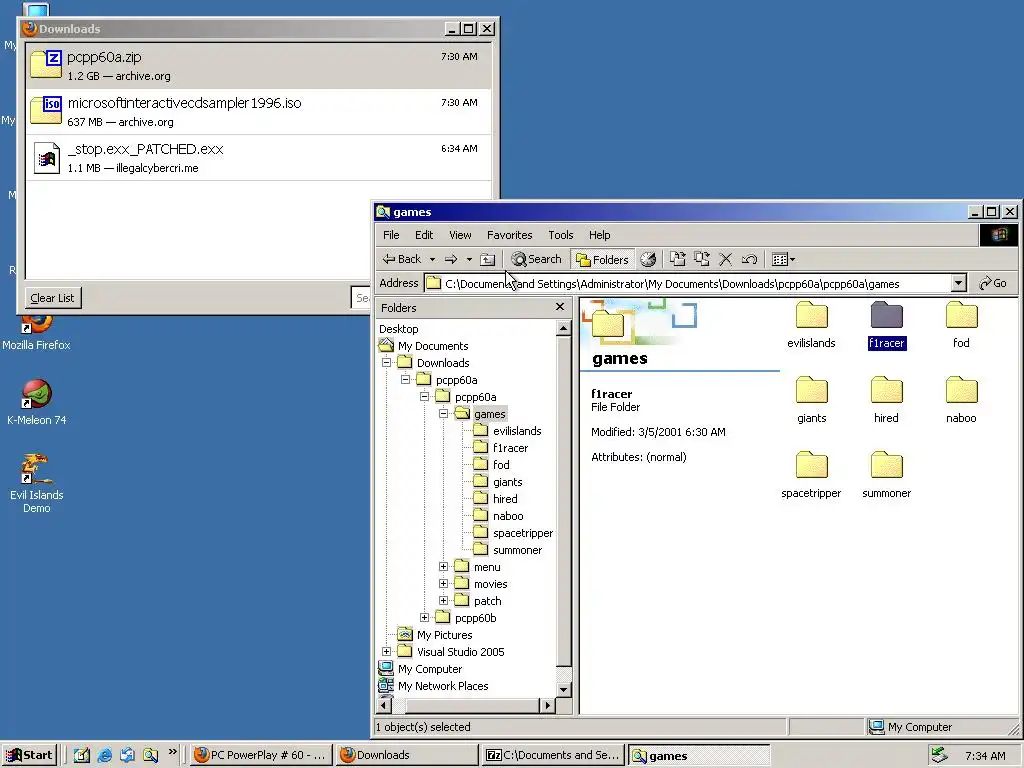The width and height of the screenshot is (1024, 768).
Task: Open the Favorites menu
Action: 509,235
